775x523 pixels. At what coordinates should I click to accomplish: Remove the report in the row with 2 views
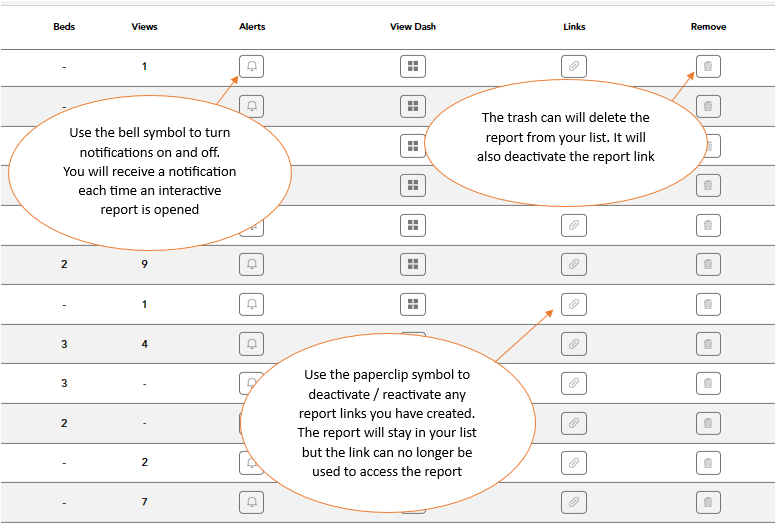tap(708, 462)
